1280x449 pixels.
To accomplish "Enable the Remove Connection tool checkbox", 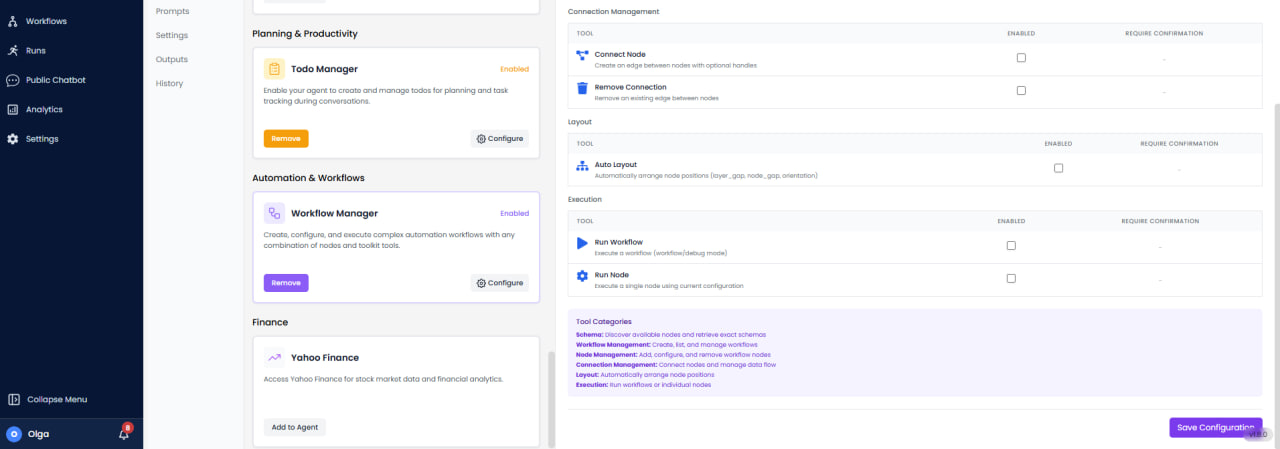I will (x=1021, y=91).
